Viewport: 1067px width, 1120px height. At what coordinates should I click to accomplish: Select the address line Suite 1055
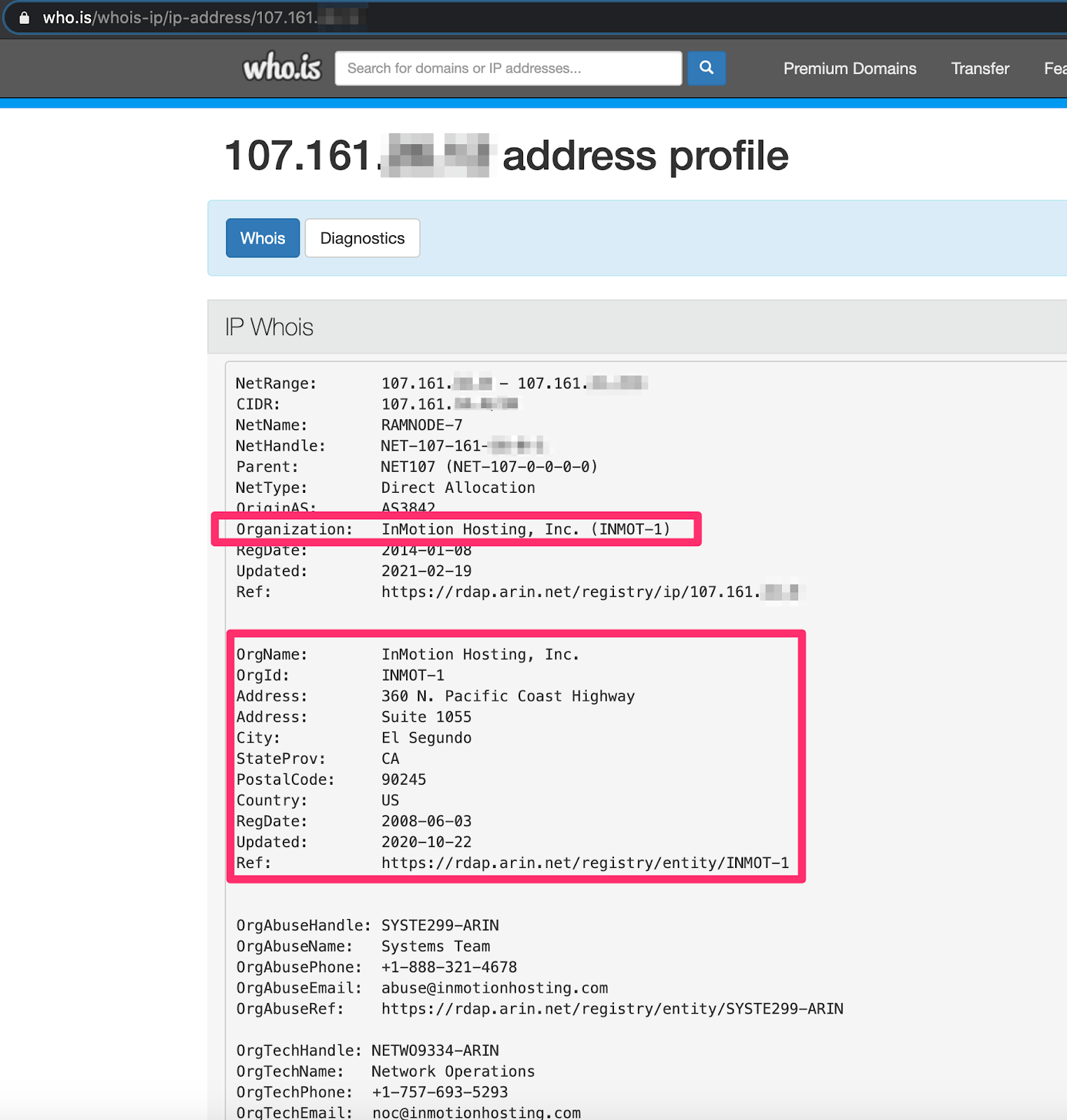pyautogui.click(x=426, y=717)
